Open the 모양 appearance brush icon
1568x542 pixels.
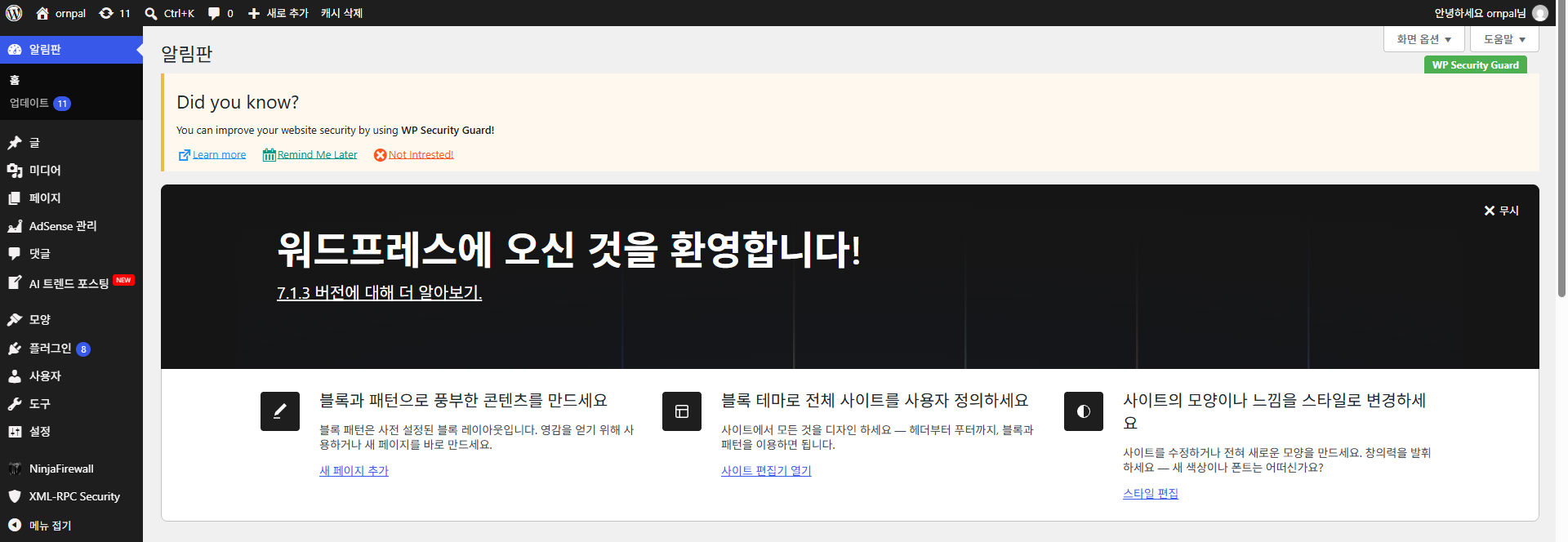pyautogui.click(x=15, y=320)
